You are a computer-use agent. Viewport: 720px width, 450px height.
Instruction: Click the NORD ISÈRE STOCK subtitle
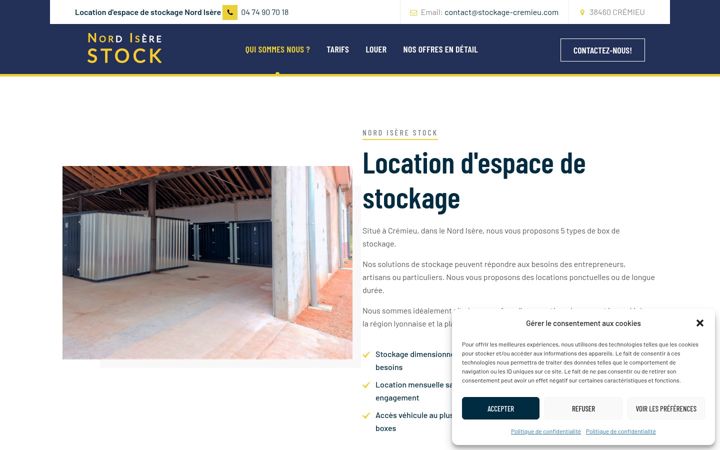(x=400, y=133)
